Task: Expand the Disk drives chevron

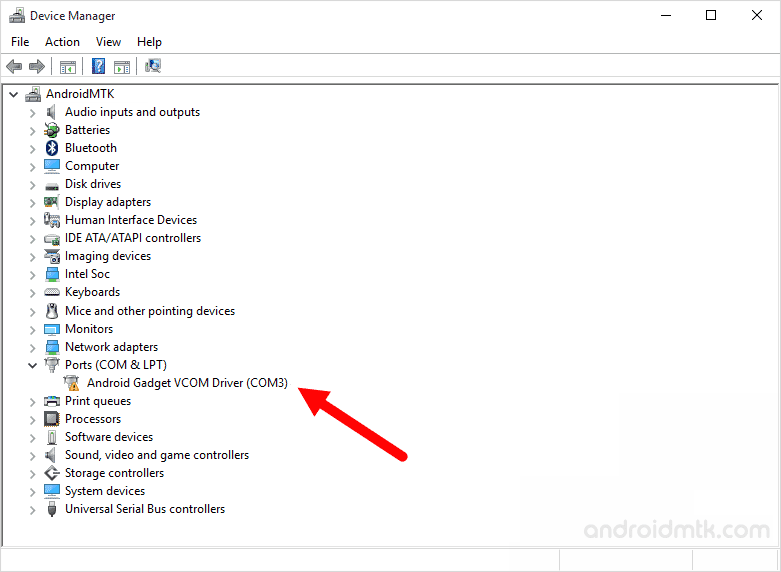Action: coord(32,185)
